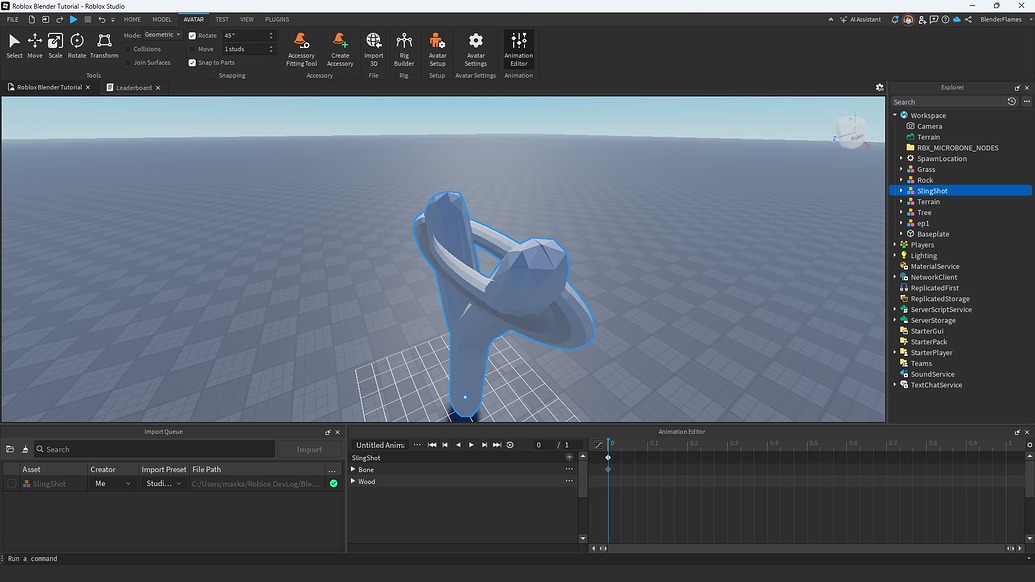Click the Undo arrow in quick access bar
The image size is (1035, 582).
coord(102,20)
